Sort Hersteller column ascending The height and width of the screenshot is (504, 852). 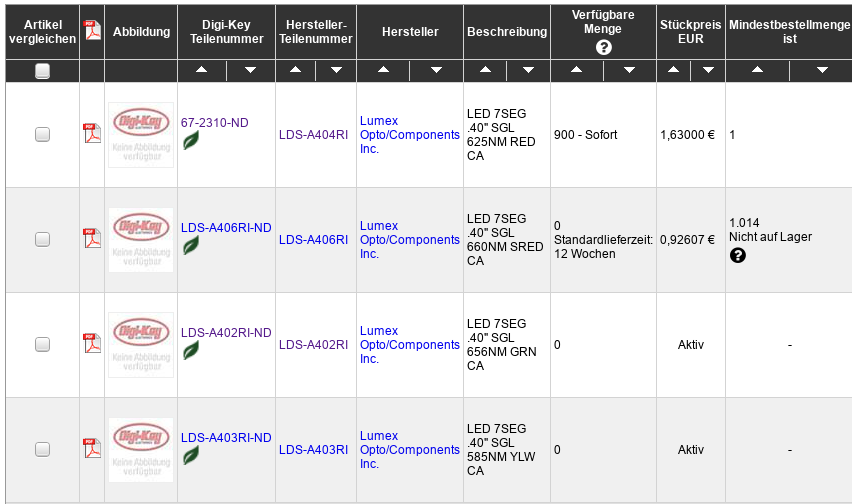pos(383,71)
